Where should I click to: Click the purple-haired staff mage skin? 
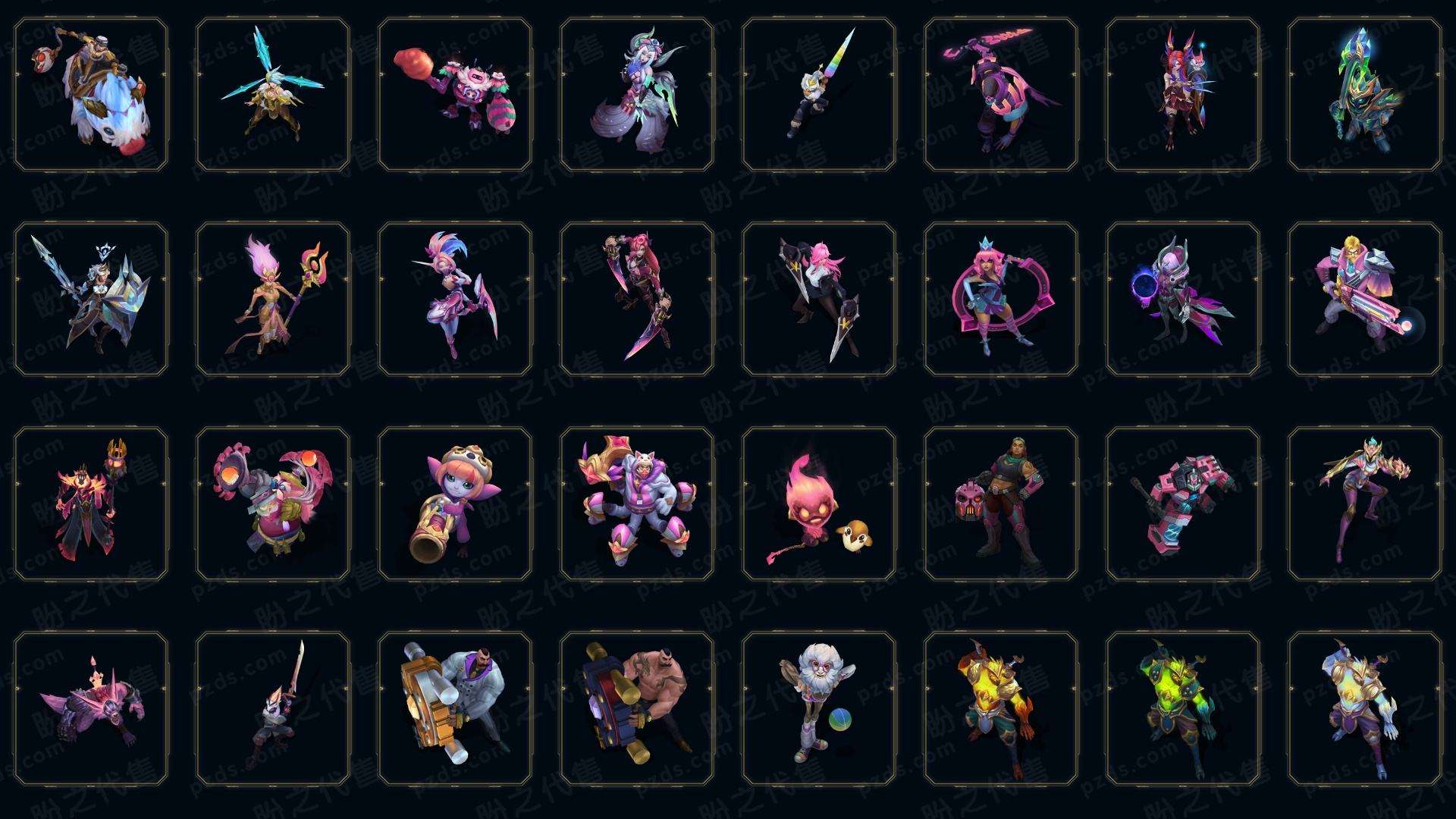click(273, 299)
